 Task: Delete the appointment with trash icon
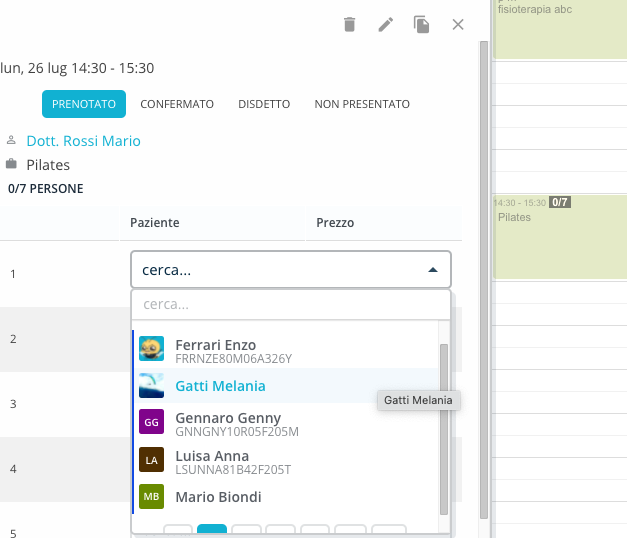349,24
